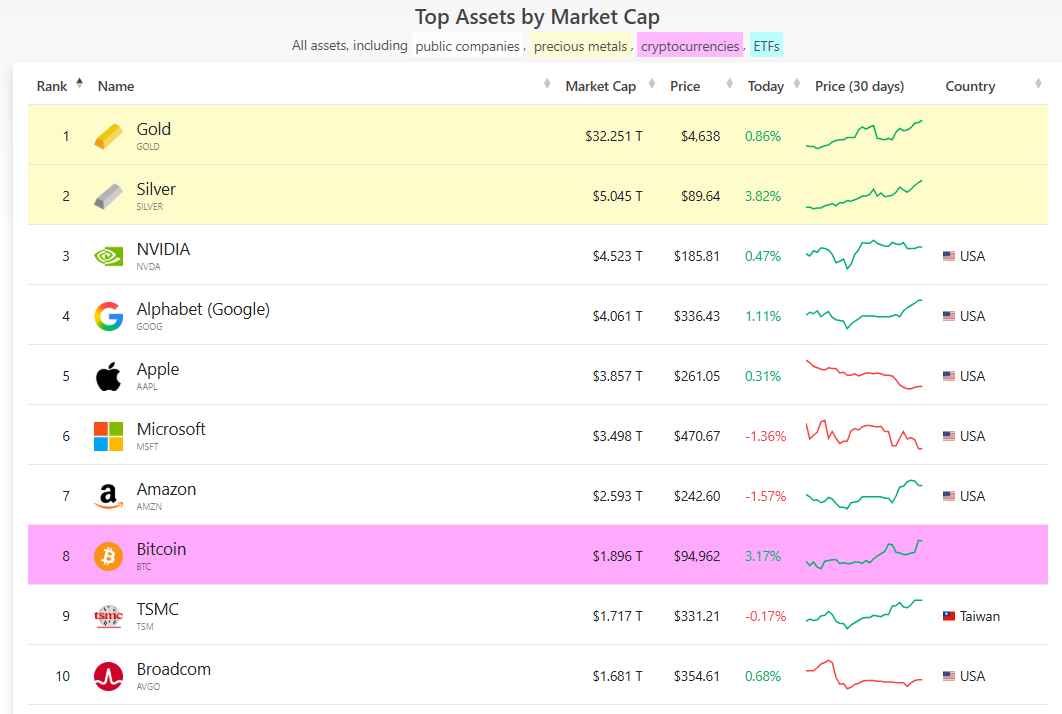This screenshot has width=1062, height=714.
Task: Sort table by Rank column
Action: click(x=52, y=86)
